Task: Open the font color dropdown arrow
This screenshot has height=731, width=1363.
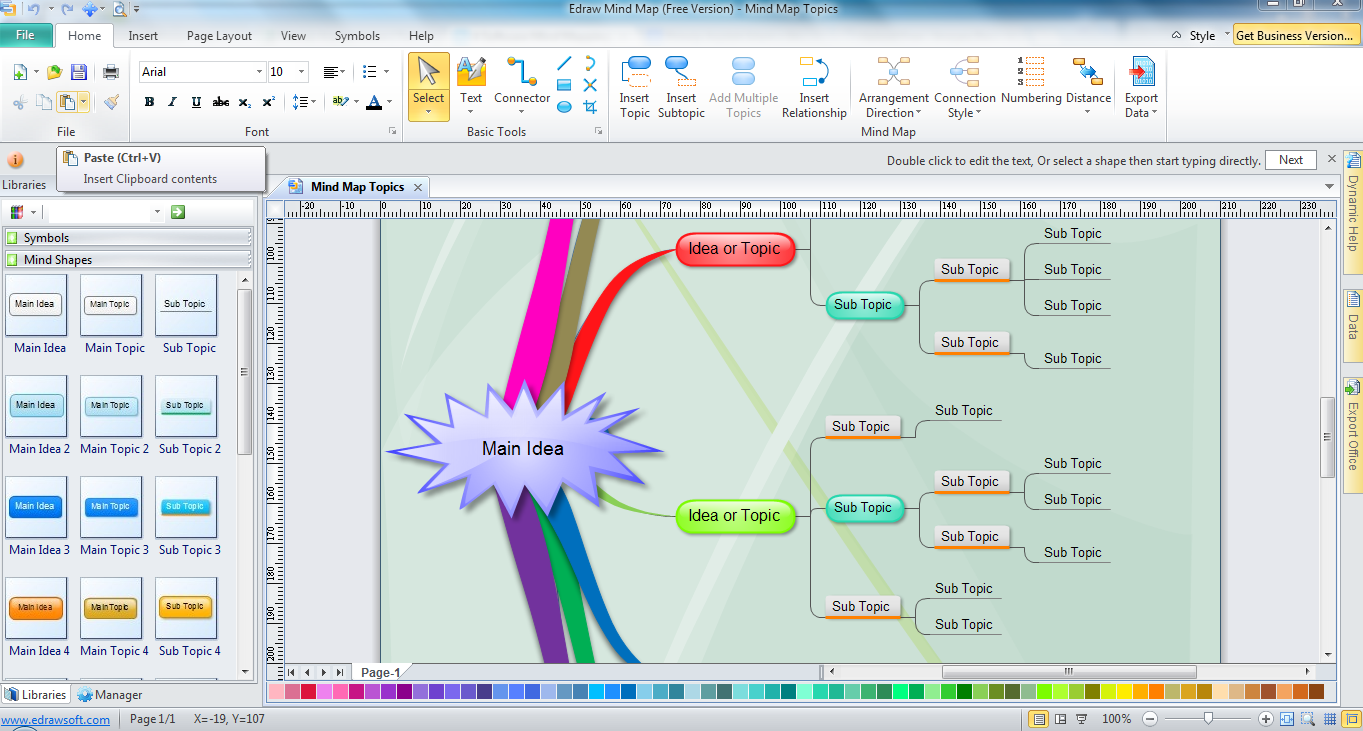Action: pyautogui.click(x=389, y=102)
